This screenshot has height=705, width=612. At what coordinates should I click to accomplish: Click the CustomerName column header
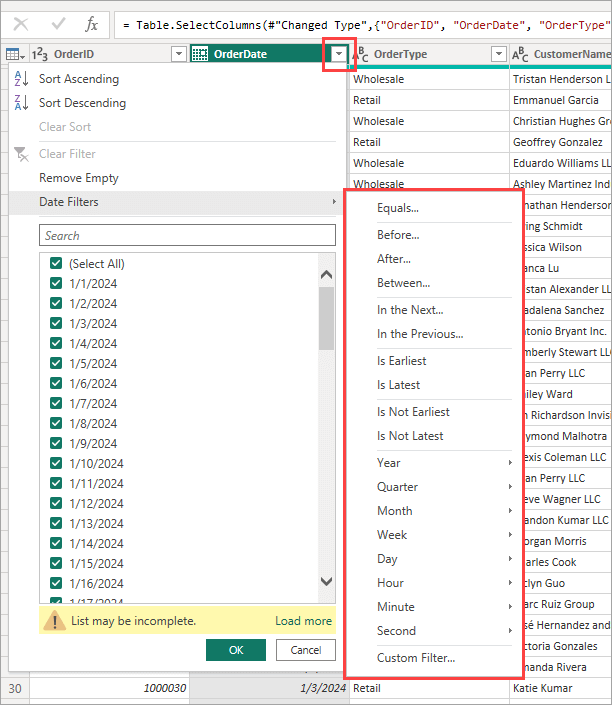(560, 54)
